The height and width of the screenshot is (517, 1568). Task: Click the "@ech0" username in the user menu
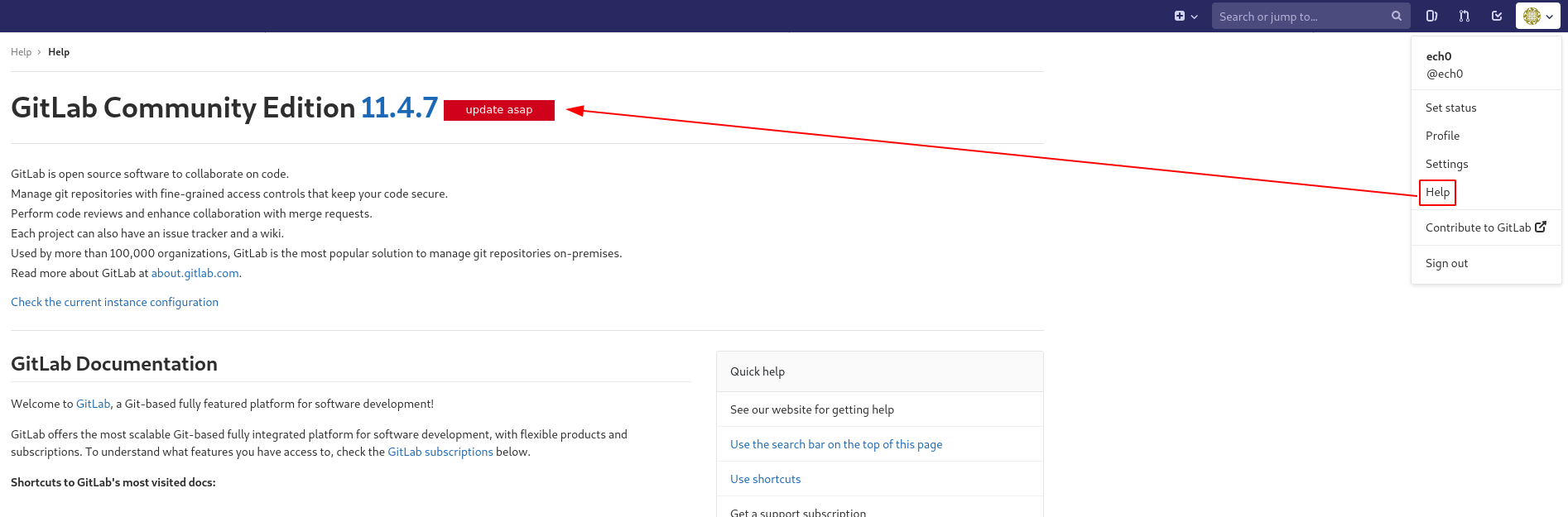tap(1445, 74)
